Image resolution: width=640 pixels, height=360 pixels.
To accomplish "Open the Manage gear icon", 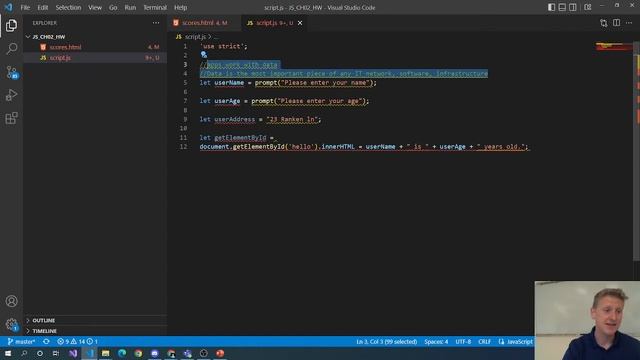I will [x=11, y=324].
